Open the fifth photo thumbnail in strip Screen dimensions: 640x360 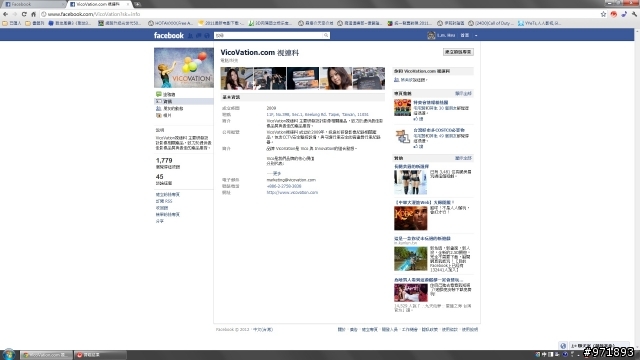pos(369,78)
